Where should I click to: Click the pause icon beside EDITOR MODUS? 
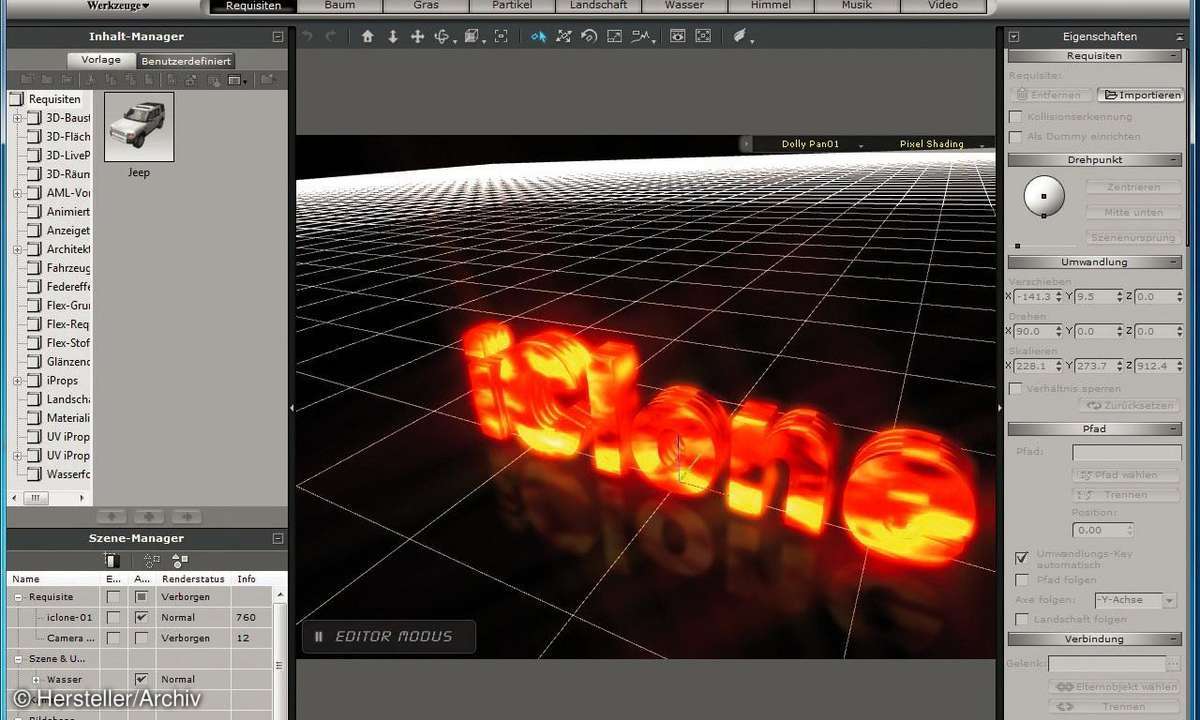click(318, 636)
